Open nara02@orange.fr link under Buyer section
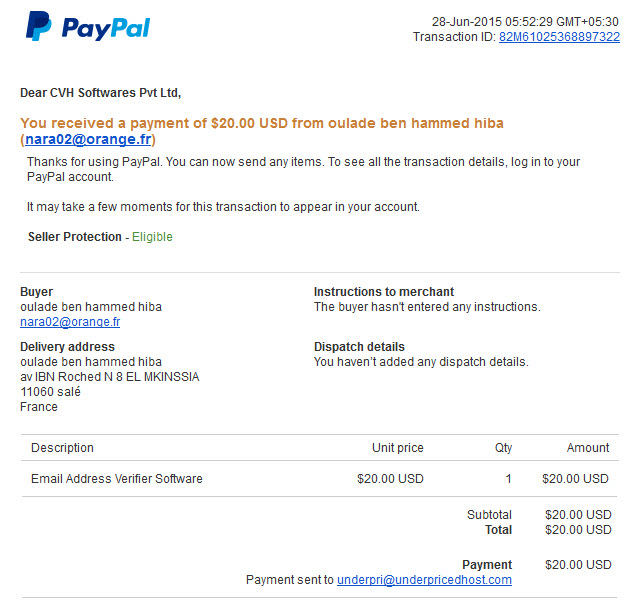The width and height of the screenshot is (632, 607). [70, 322]
